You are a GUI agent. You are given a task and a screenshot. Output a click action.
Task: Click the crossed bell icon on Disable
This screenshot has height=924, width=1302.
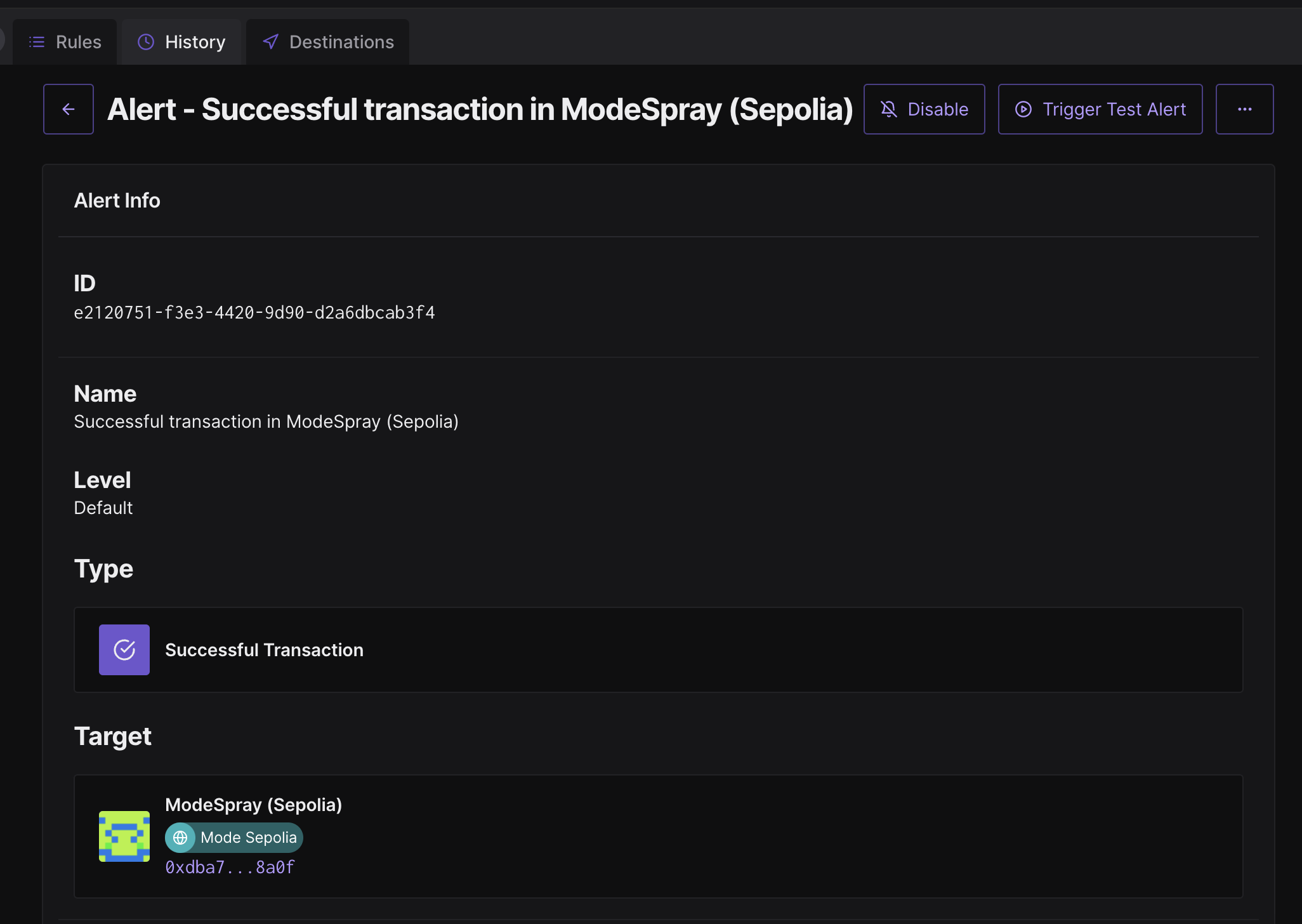(x=889, y=109)
